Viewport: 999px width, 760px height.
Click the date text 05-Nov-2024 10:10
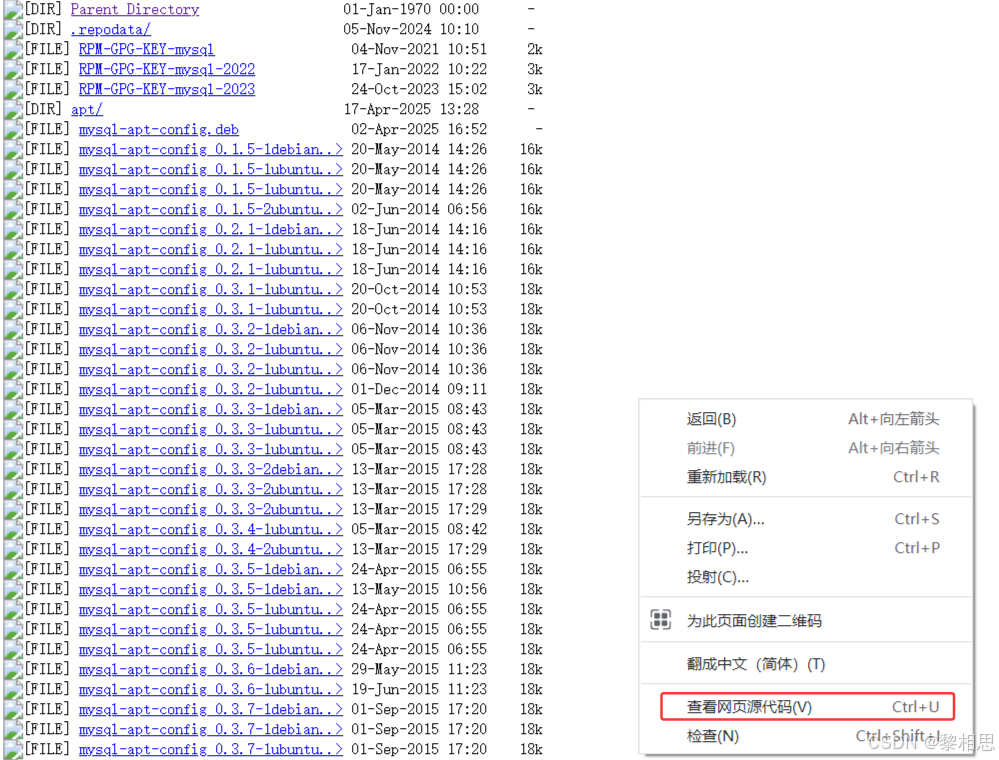pyautogui.click(x=411, y=29)
